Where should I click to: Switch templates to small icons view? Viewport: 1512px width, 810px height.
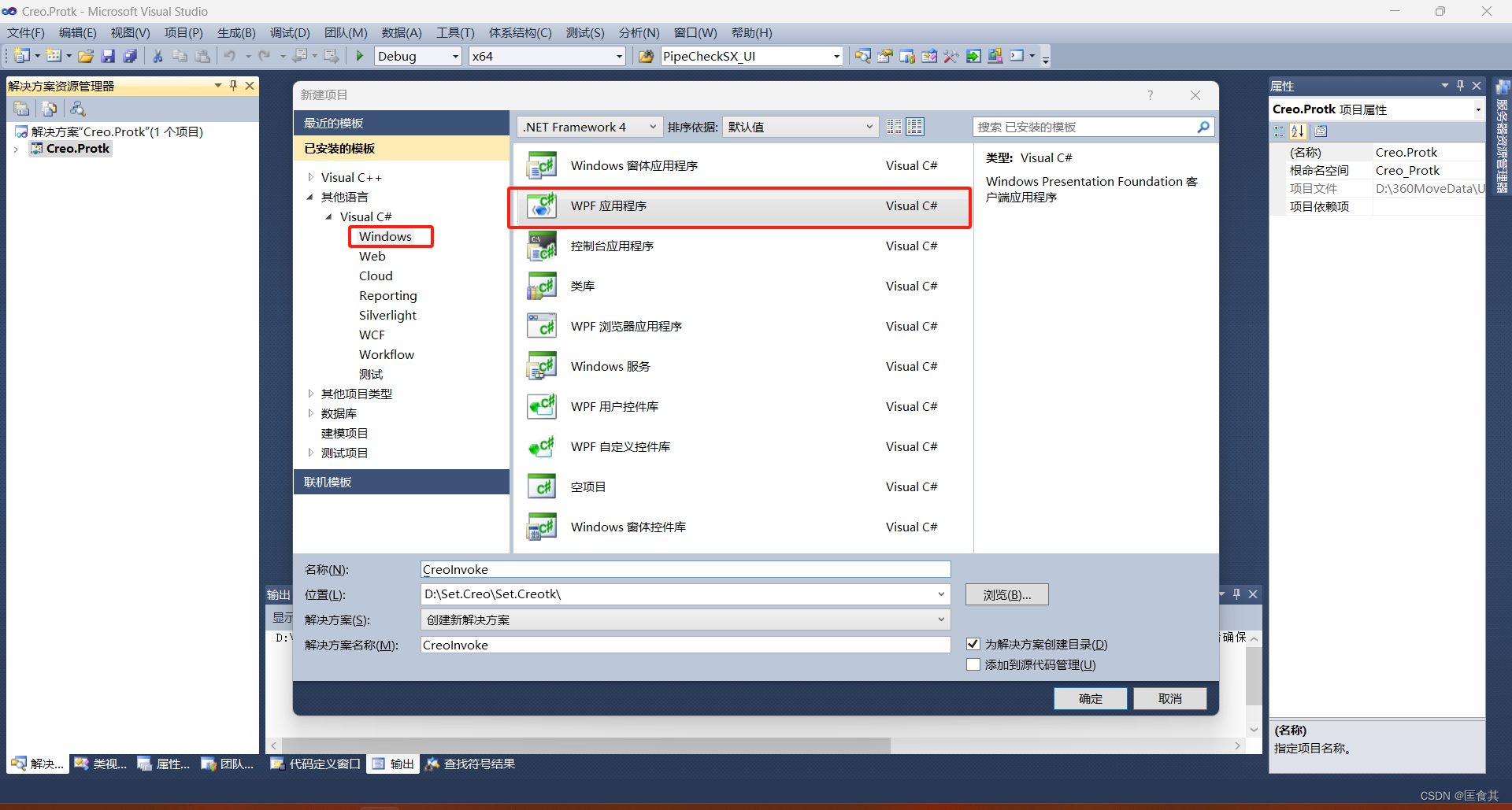click(894, 127)
